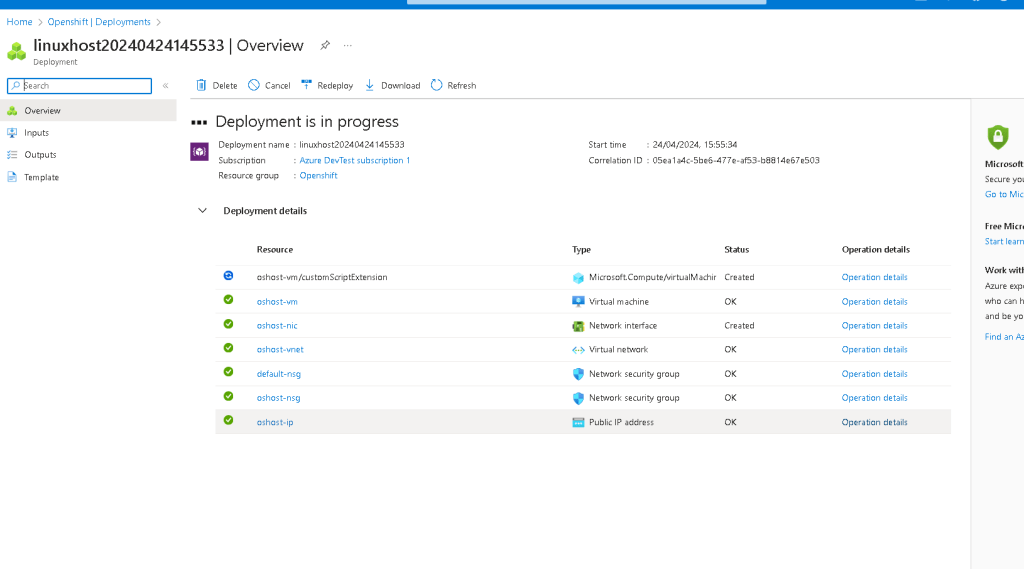Image resolution: width=1024 pixels, height=569 pixels.
Task: Open the oshost-vnet resource link
Action: click(280, 350)
